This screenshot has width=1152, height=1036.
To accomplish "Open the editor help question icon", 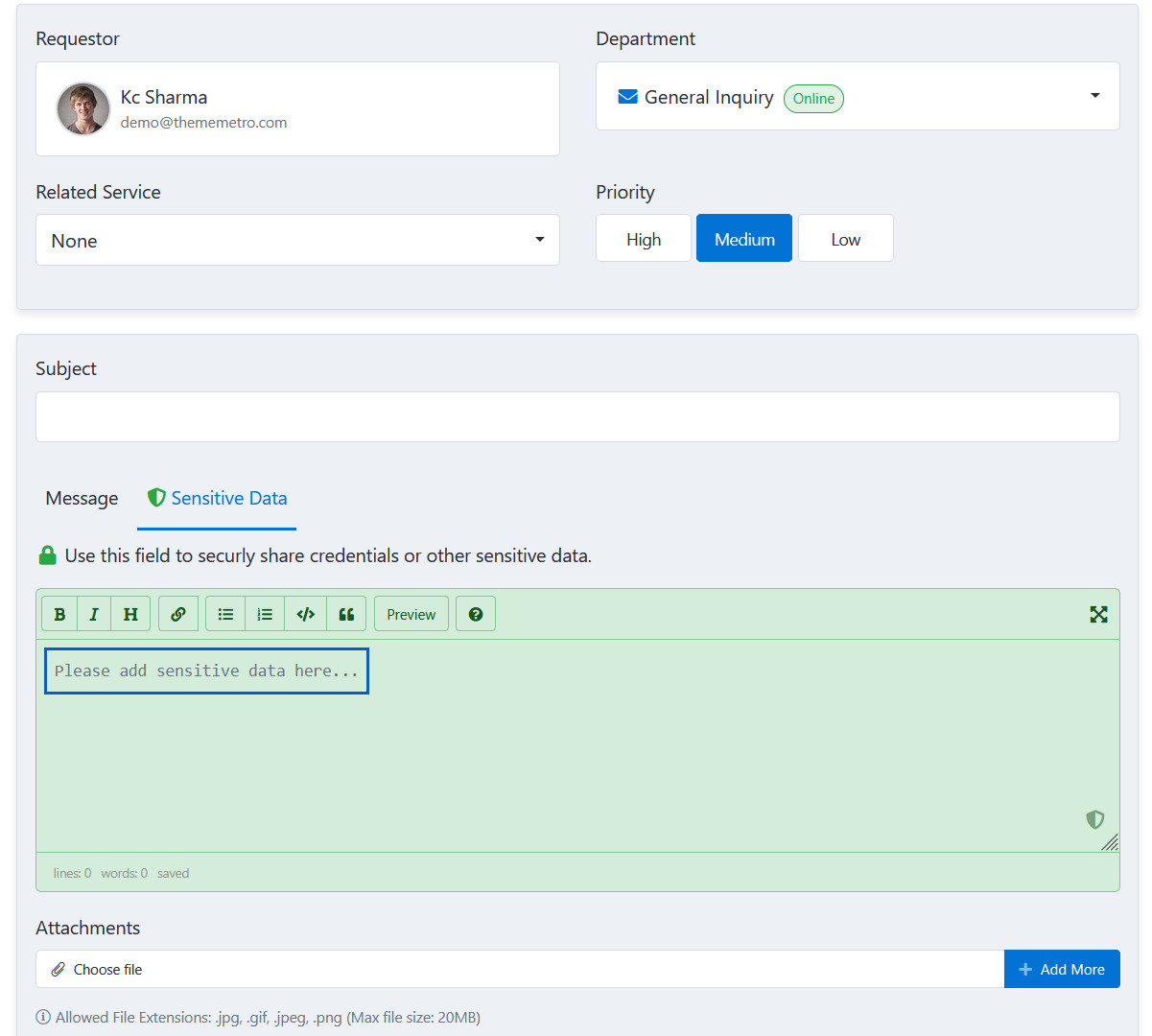I will coord(476,614).
